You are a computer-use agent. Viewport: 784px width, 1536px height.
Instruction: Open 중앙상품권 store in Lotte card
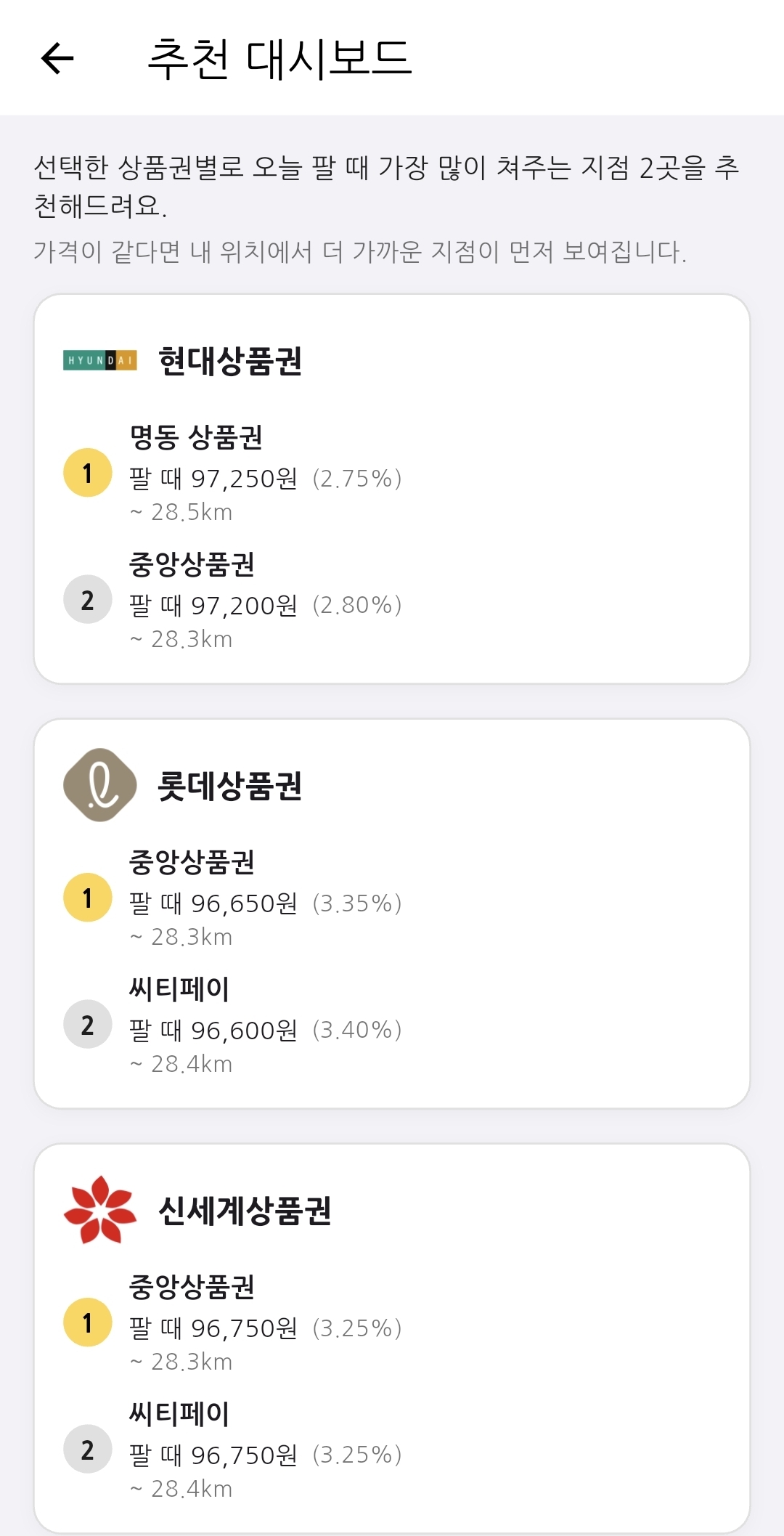192,862
